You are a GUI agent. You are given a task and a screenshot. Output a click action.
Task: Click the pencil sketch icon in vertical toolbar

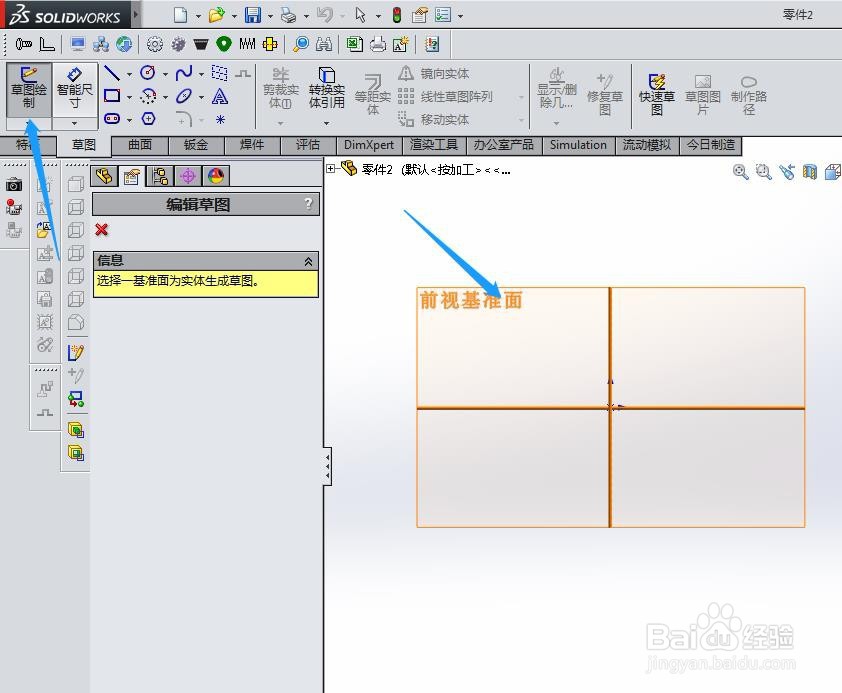(76, 352)
